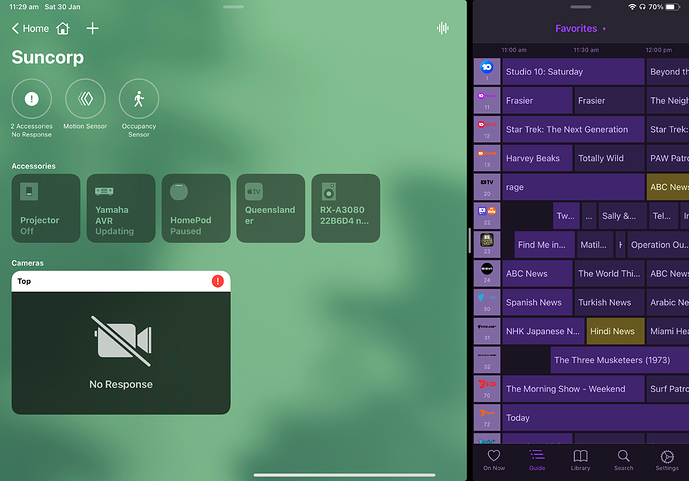This screenshot has width=689, height=481.
Task: Toggle the HomePod paused tile
Action: tap(195, 208)
